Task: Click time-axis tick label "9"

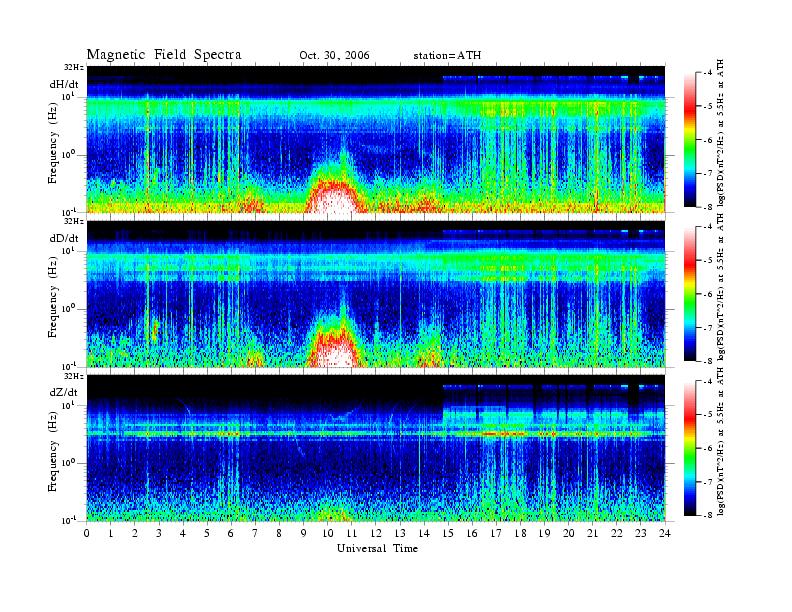Action: pyautogui.click(x=304, y=533)
